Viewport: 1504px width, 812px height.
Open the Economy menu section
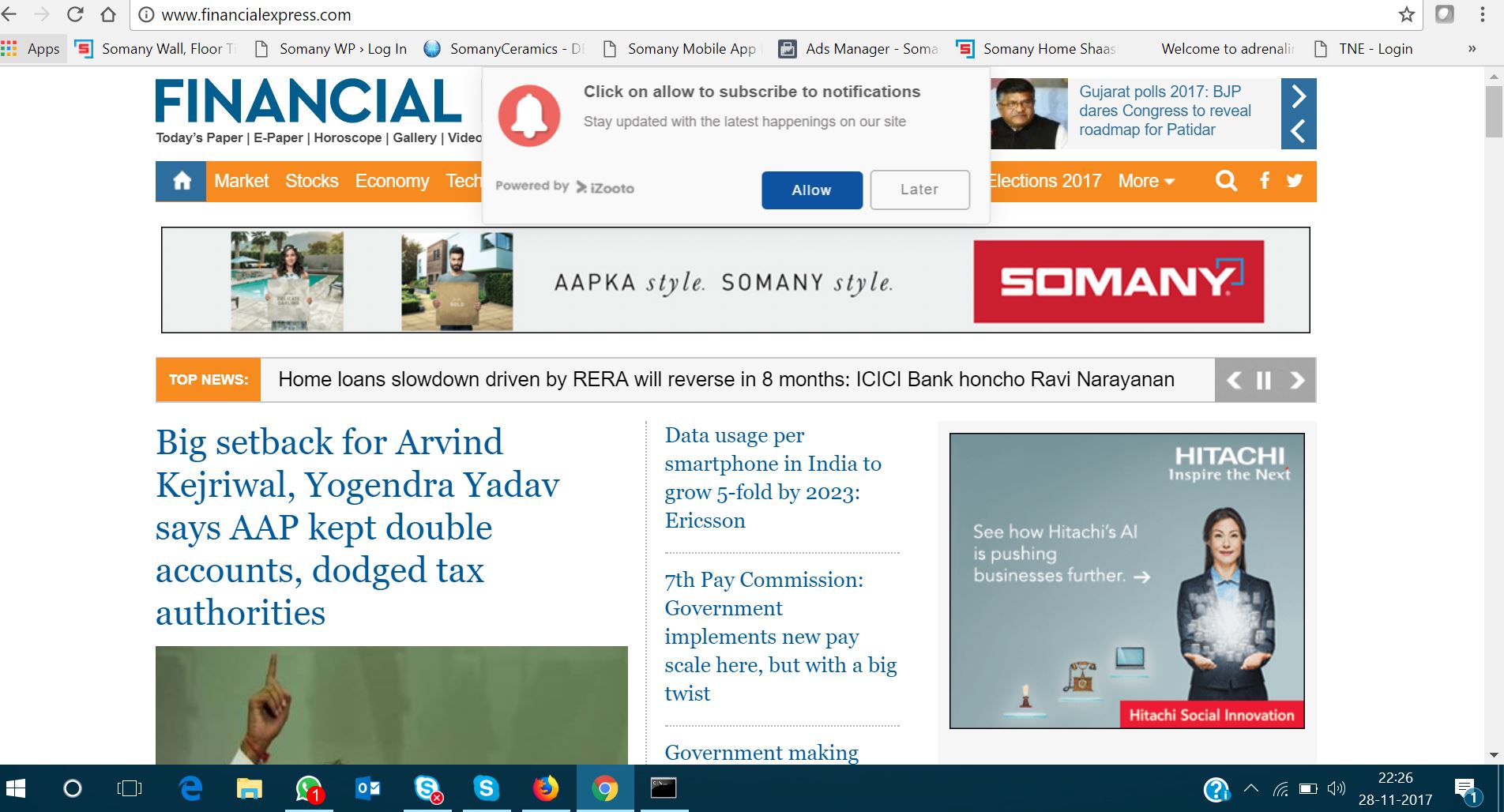click(x=392, y=181)
